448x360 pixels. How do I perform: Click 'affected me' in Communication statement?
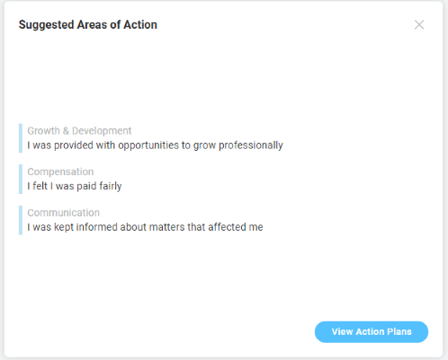236,227
